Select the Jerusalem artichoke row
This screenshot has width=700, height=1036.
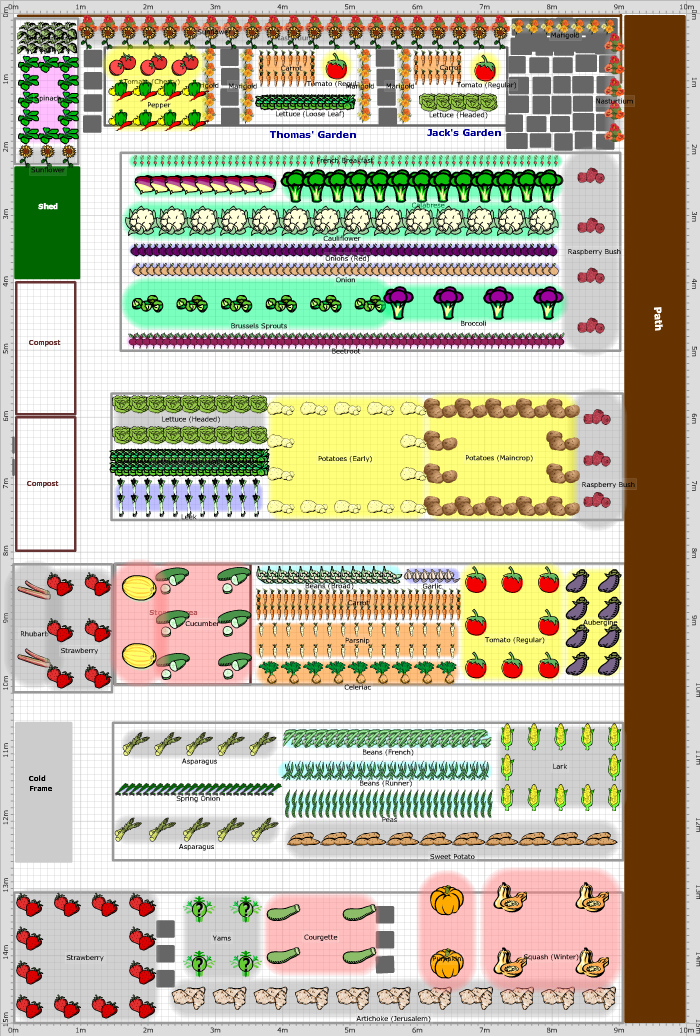click(x=394, y=998)
